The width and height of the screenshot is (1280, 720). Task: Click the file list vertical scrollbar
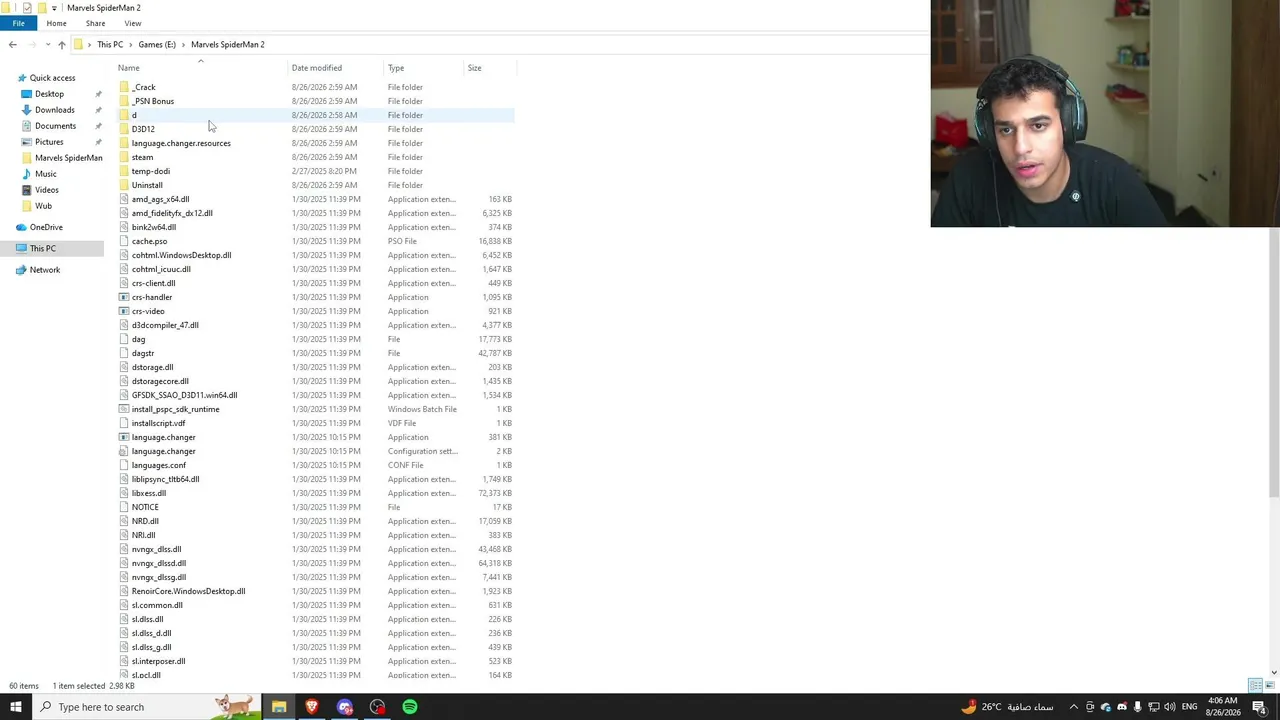pyautogui.click(x=1274, y=360)
